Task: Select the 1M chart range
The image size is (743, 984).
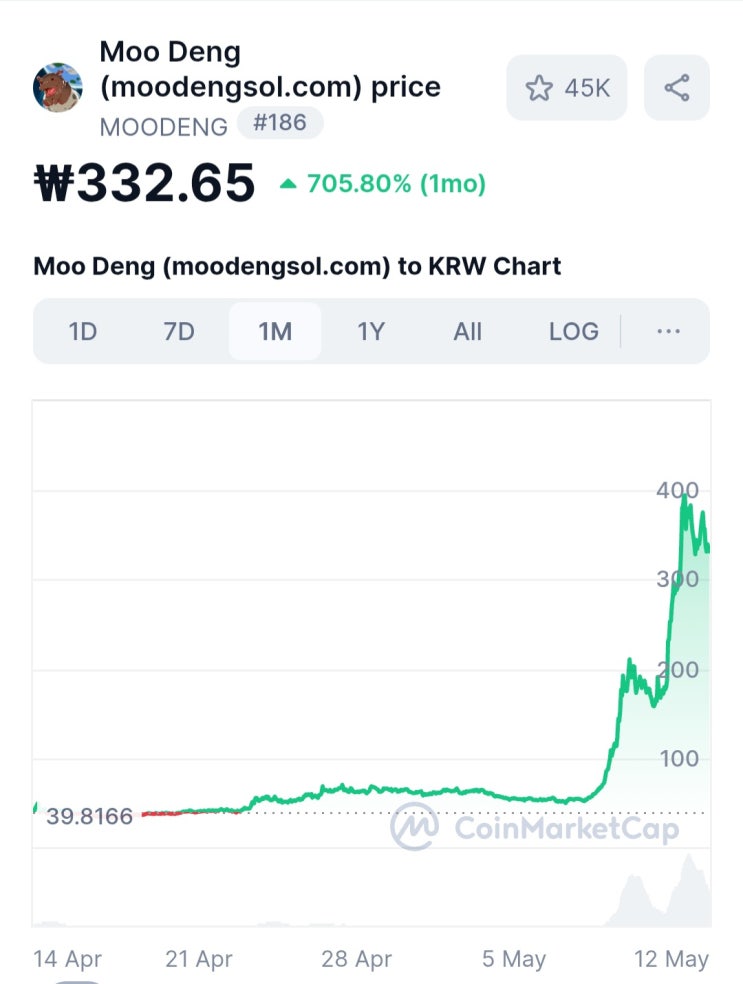Action: point(275,331)
